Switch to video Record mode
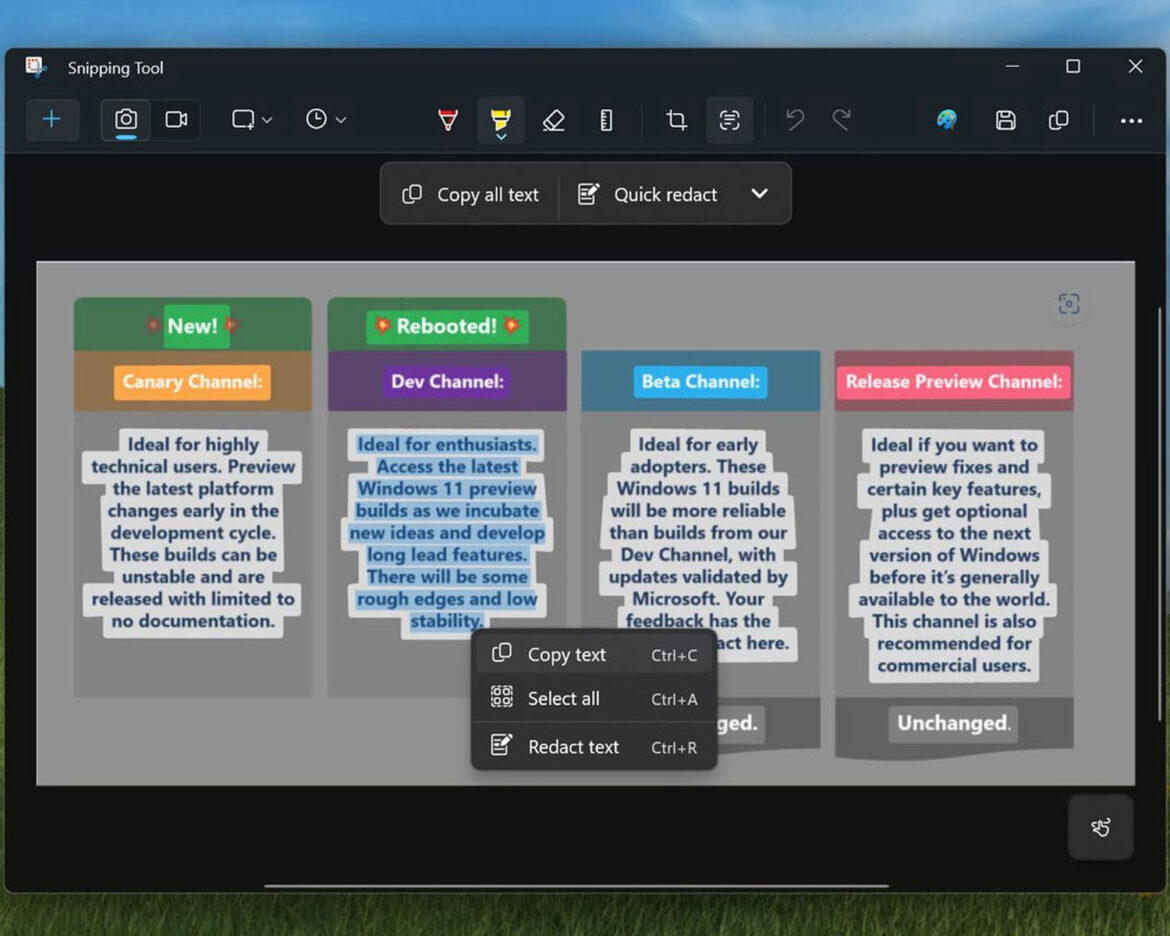 click(x=177, y=120)
